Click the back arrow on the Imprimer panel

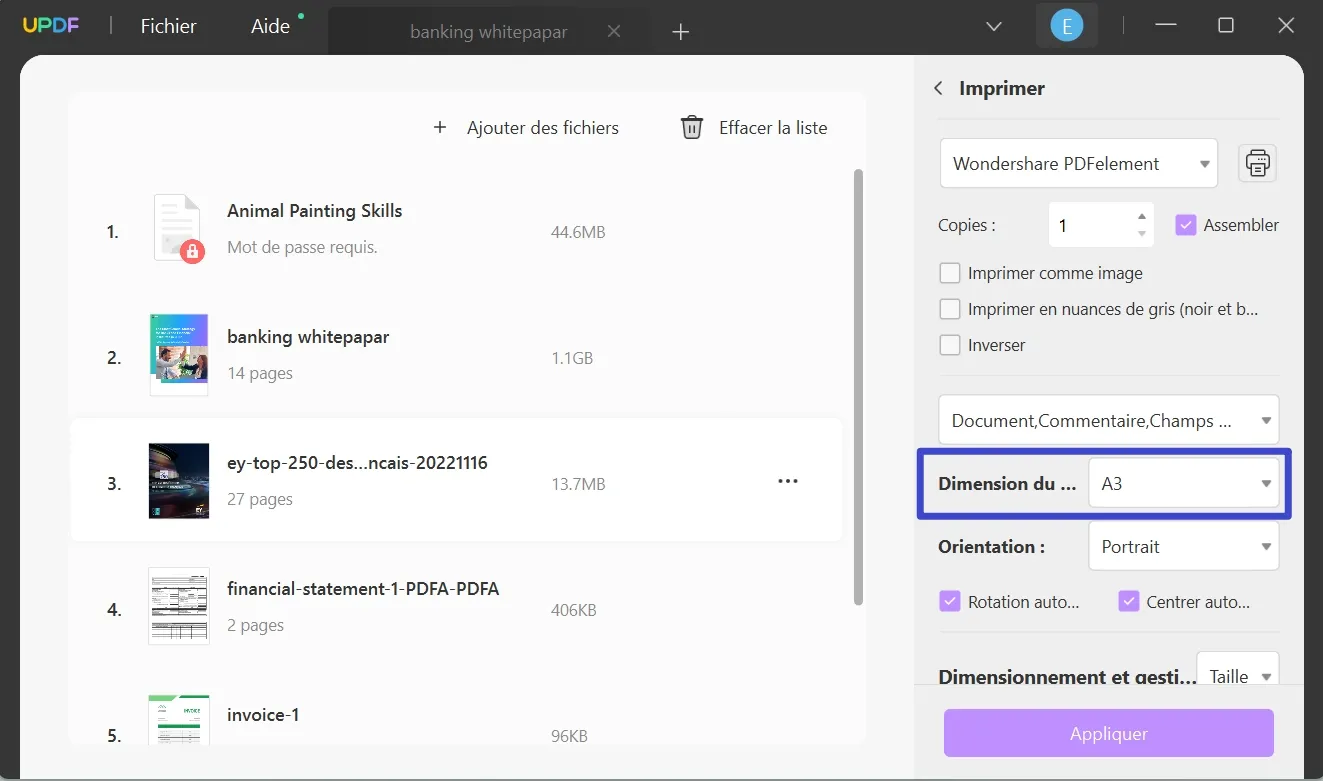point(938,88)
